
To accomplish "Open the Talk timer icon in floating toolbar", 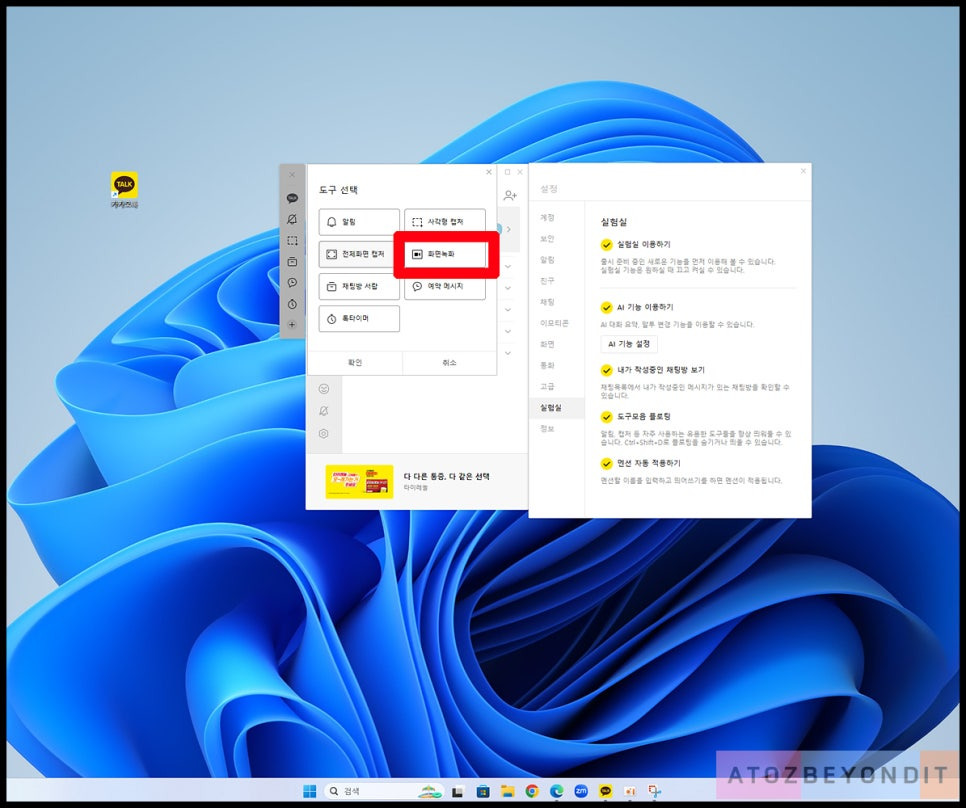I will click(292, 304).
